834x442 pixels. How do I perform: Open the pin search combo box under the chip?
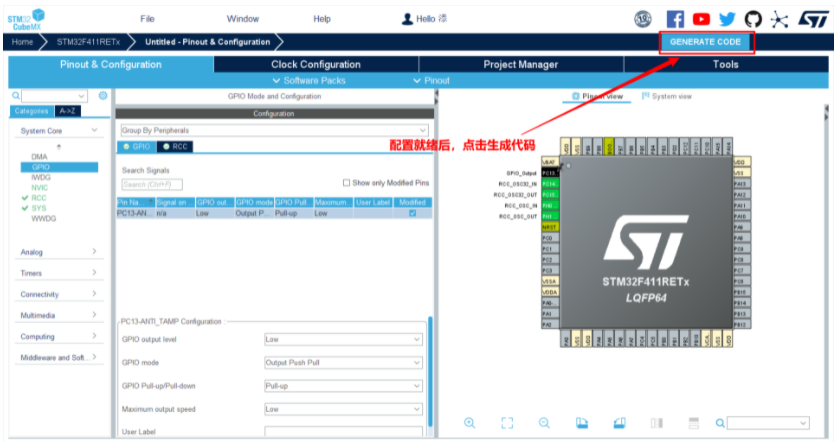768,423
